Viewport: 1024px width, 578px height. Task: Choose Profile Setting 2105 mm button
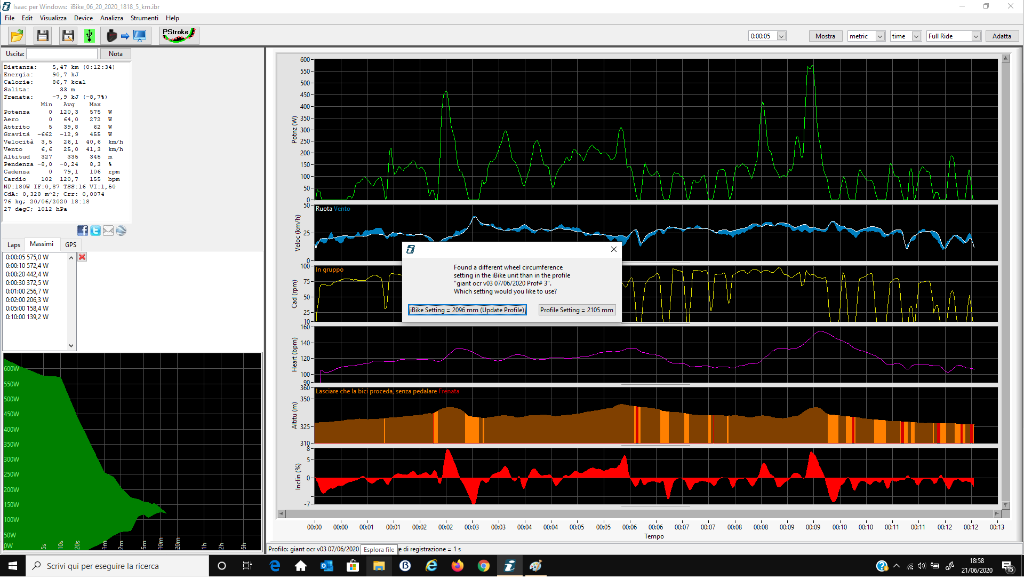pos(577,310)
